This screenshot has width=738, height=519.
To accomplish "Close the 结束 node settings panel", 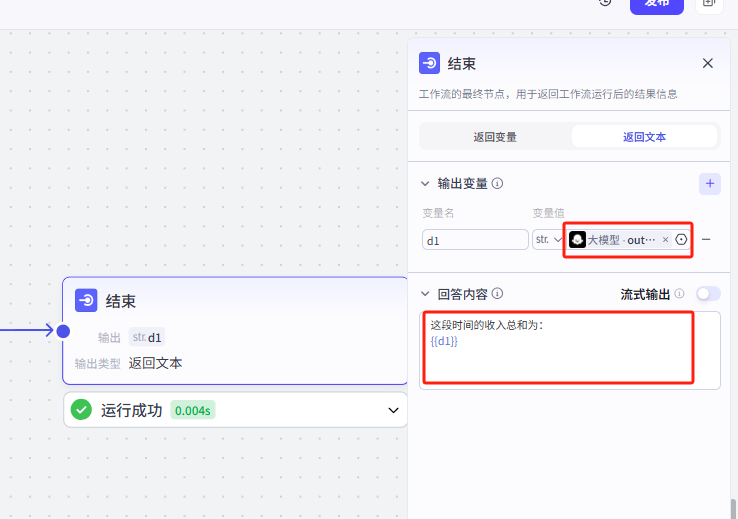I will (708, 63).
